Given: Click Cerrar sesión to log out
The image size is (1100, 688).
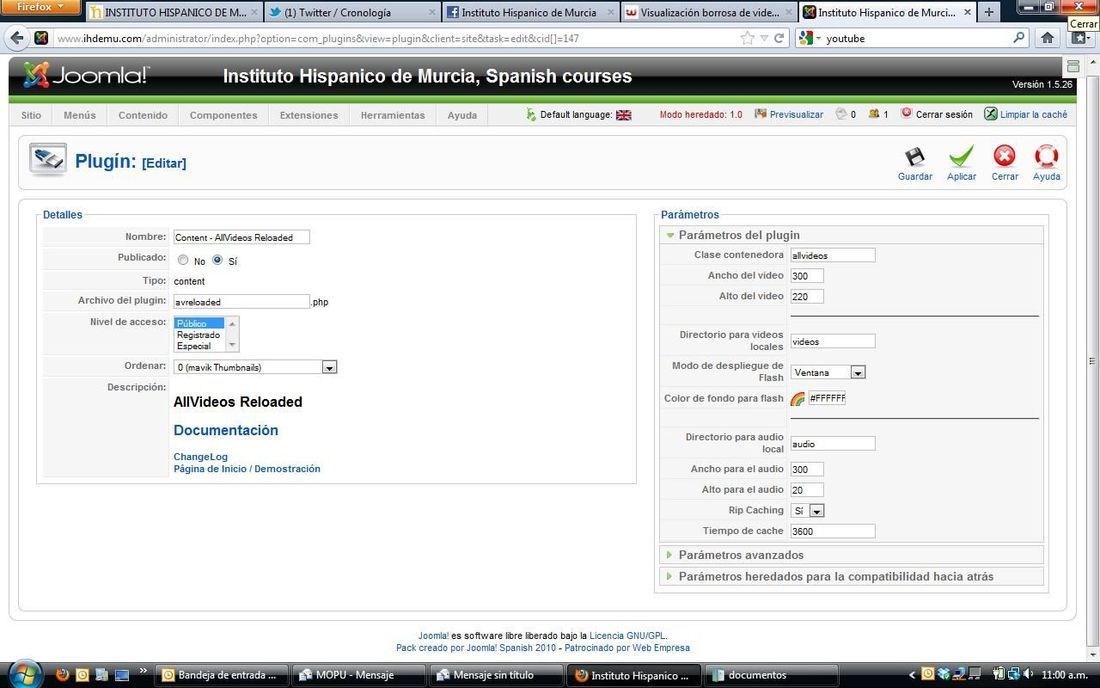Looking at the screenshot, I should [937, 114].
